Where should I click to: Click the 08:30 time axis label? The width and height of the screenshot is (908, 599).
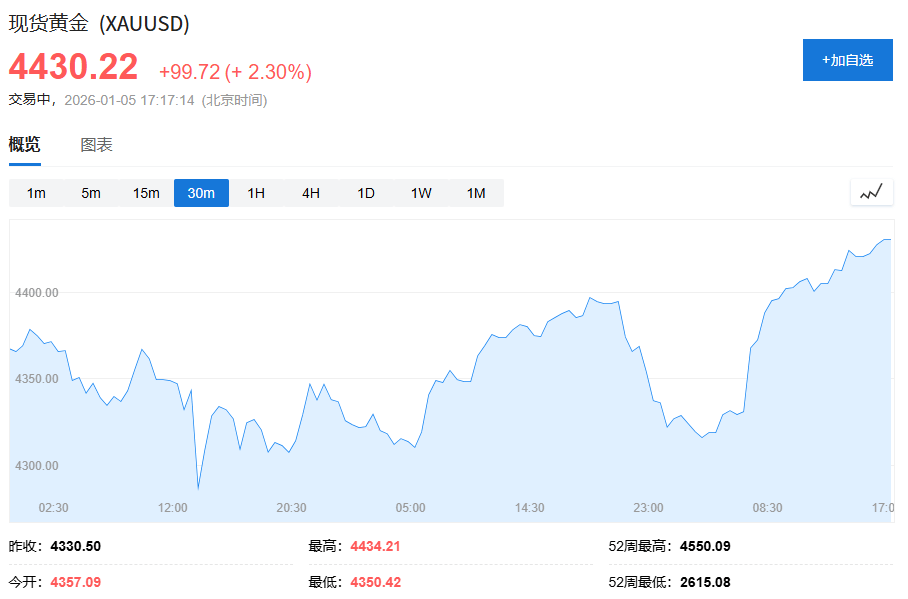click(x=767, y=508)
